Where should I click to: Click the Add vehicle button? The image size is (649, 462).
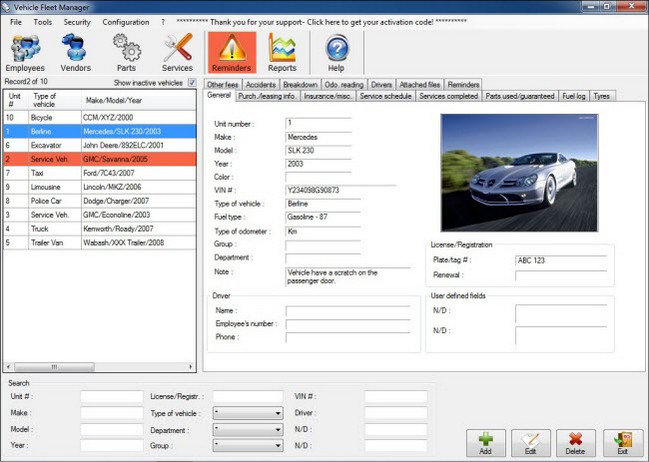click(486, 442)
